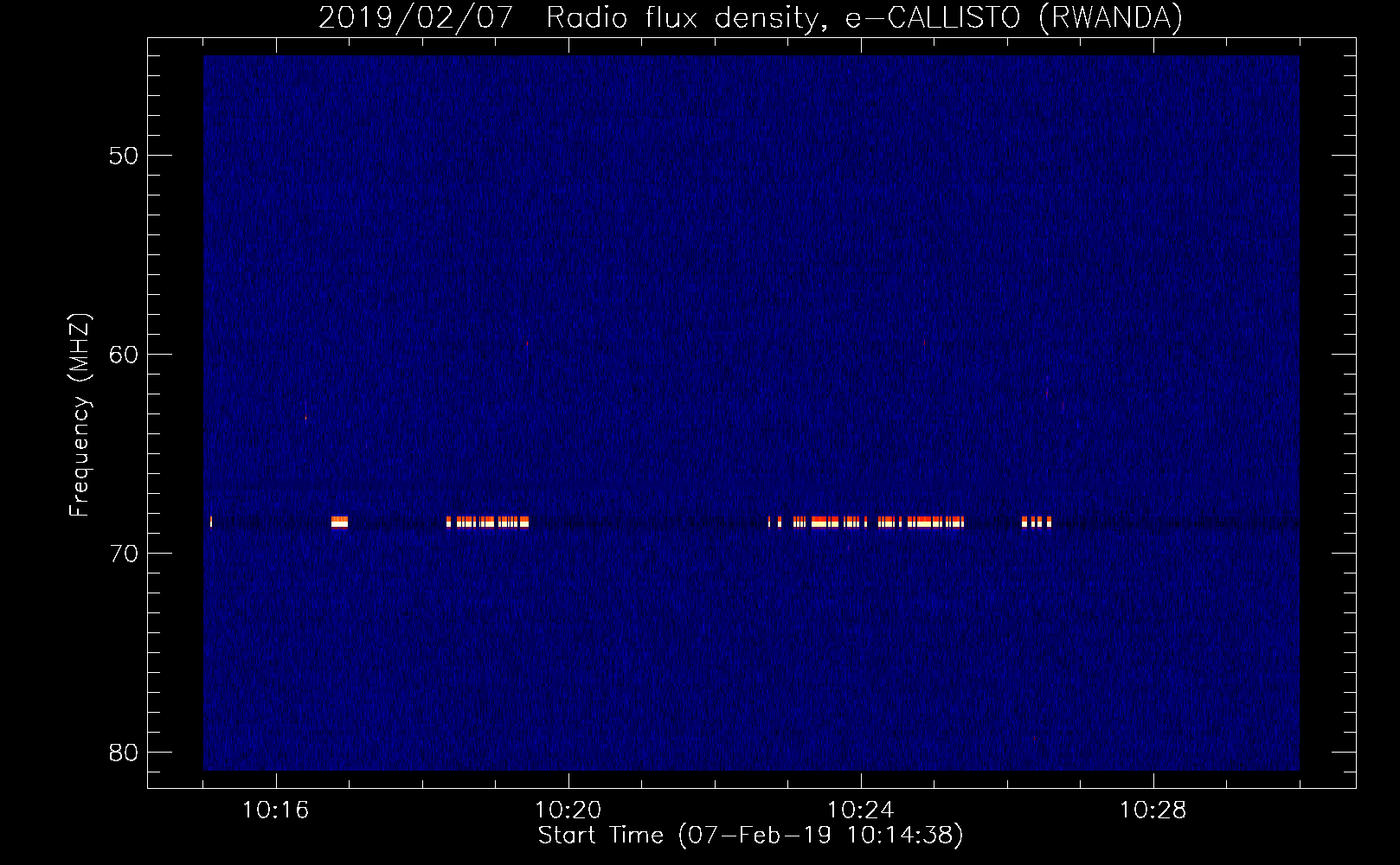This screenshot has width=1400, height=865.
Task: Click the date '2019/02/07' in the title
Action: 416,17
